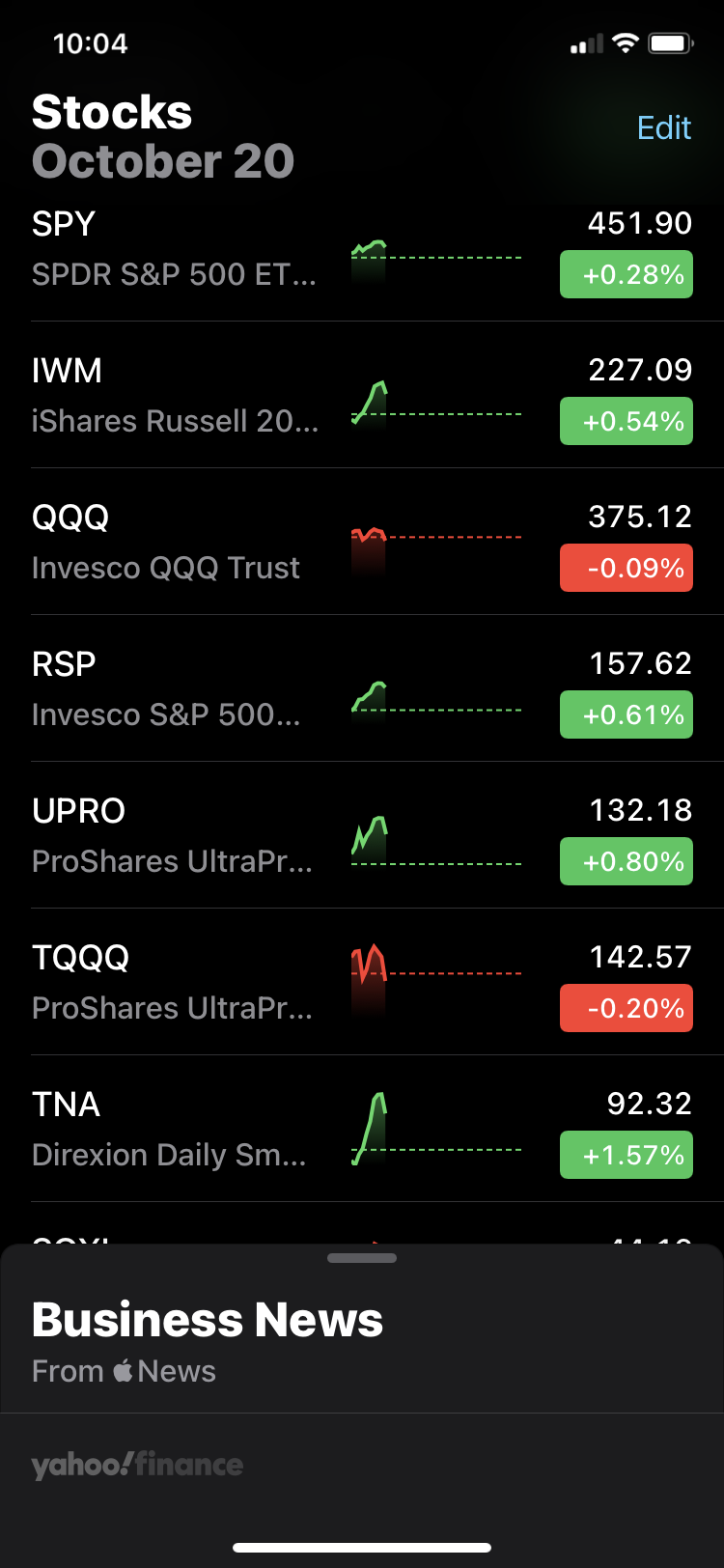Viewport: 724px width, 1568px height.
Task: Select the RSP Invesco S&P 500 row
Action: point(362,688)
